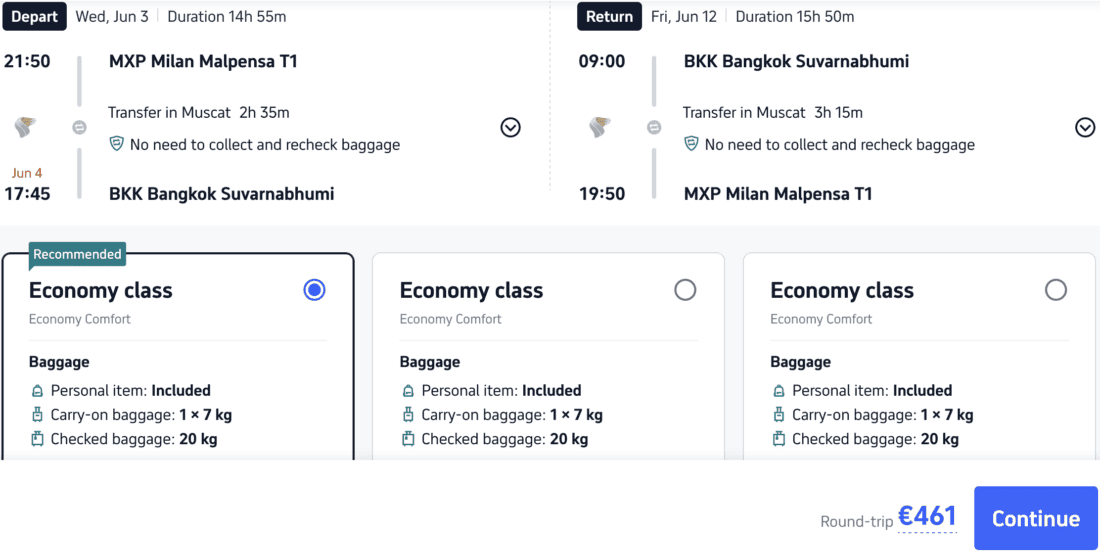Expand the outbound flight details chevron

coord(511,128)
